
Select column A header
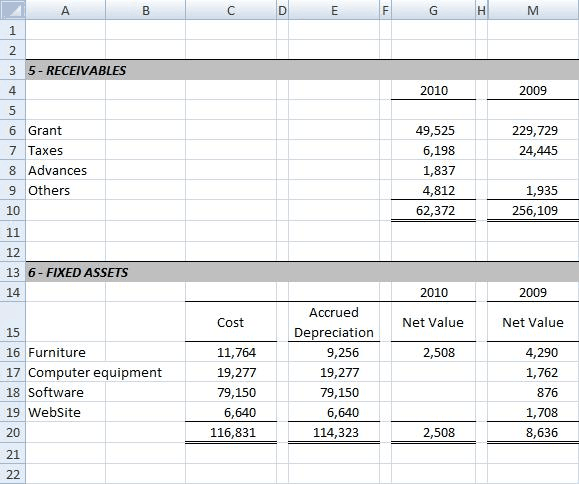click(x=65, y=10)
